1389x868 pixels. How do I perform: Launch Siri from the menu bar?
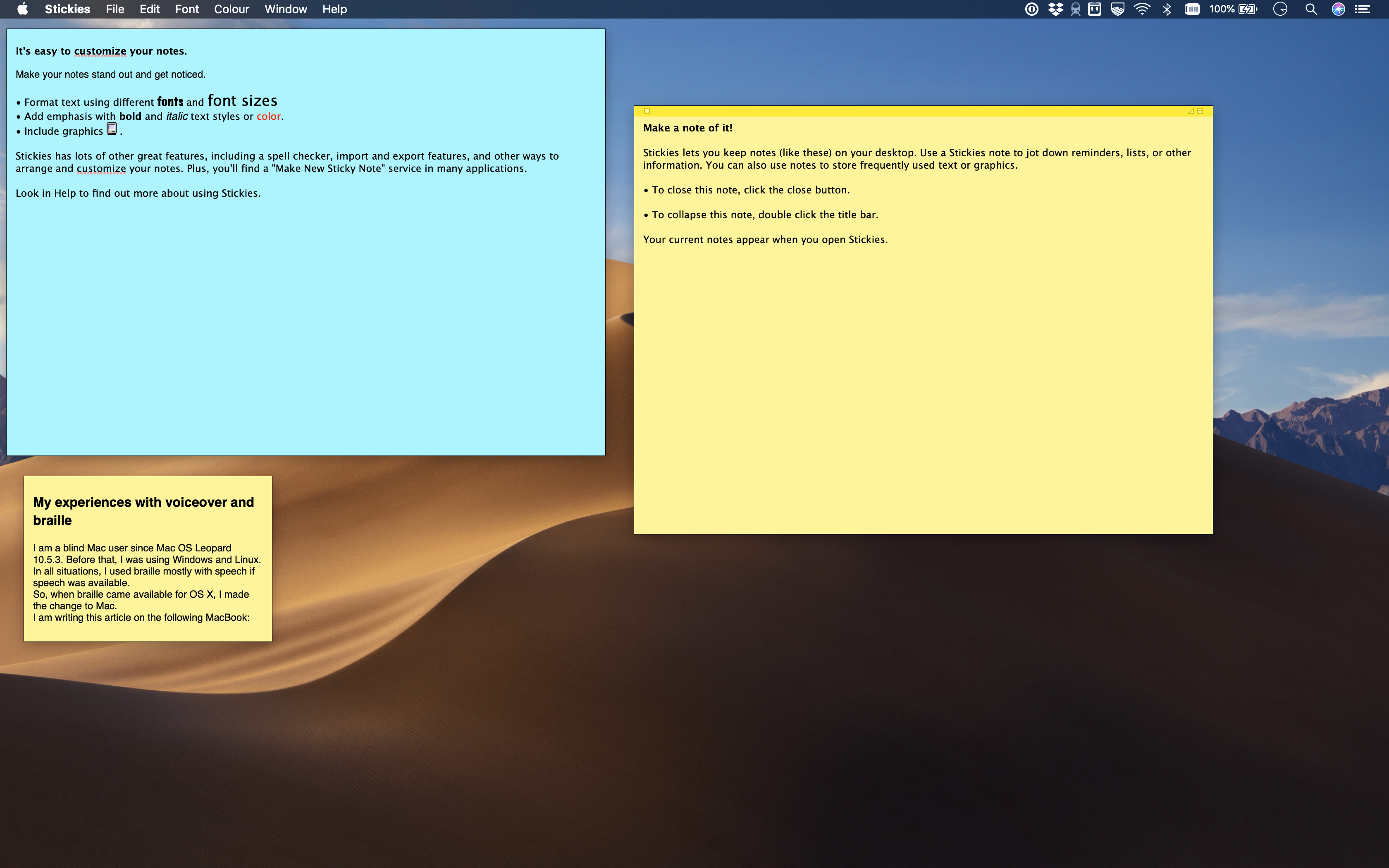(1338, 9)
